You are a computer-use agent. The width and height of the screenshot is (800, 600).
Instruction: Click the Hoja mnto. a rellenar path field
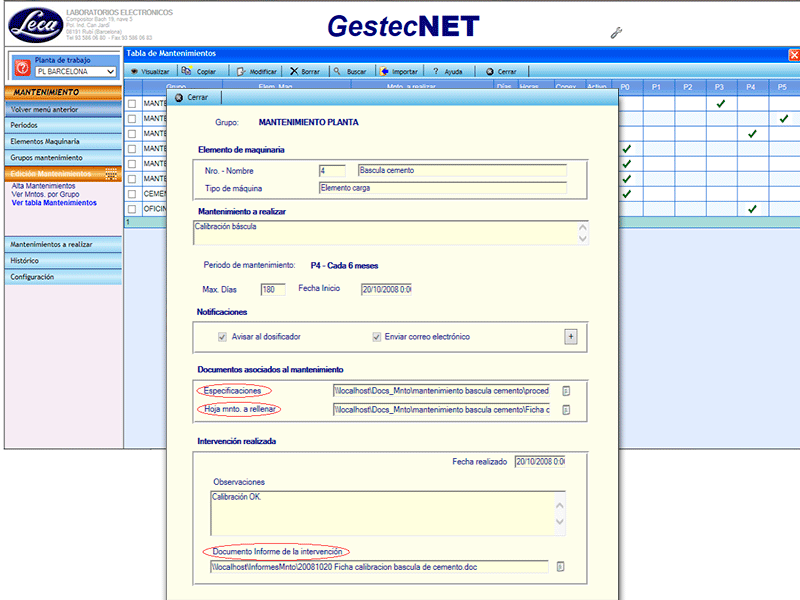tap(441, 410)
